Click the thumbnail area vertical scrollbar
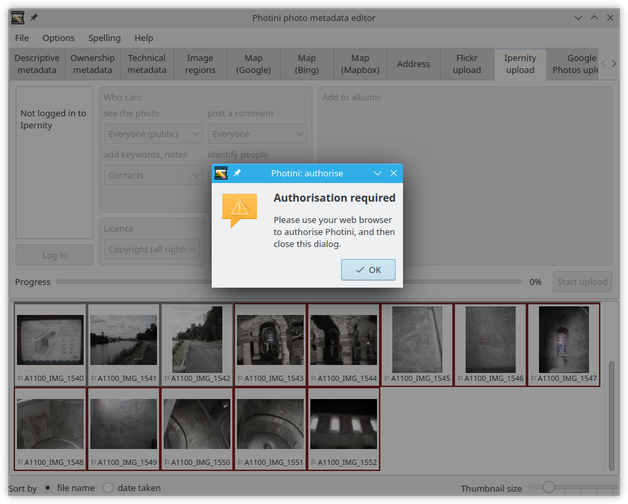The width and height of the screenshot is (628, 504). 611,415
